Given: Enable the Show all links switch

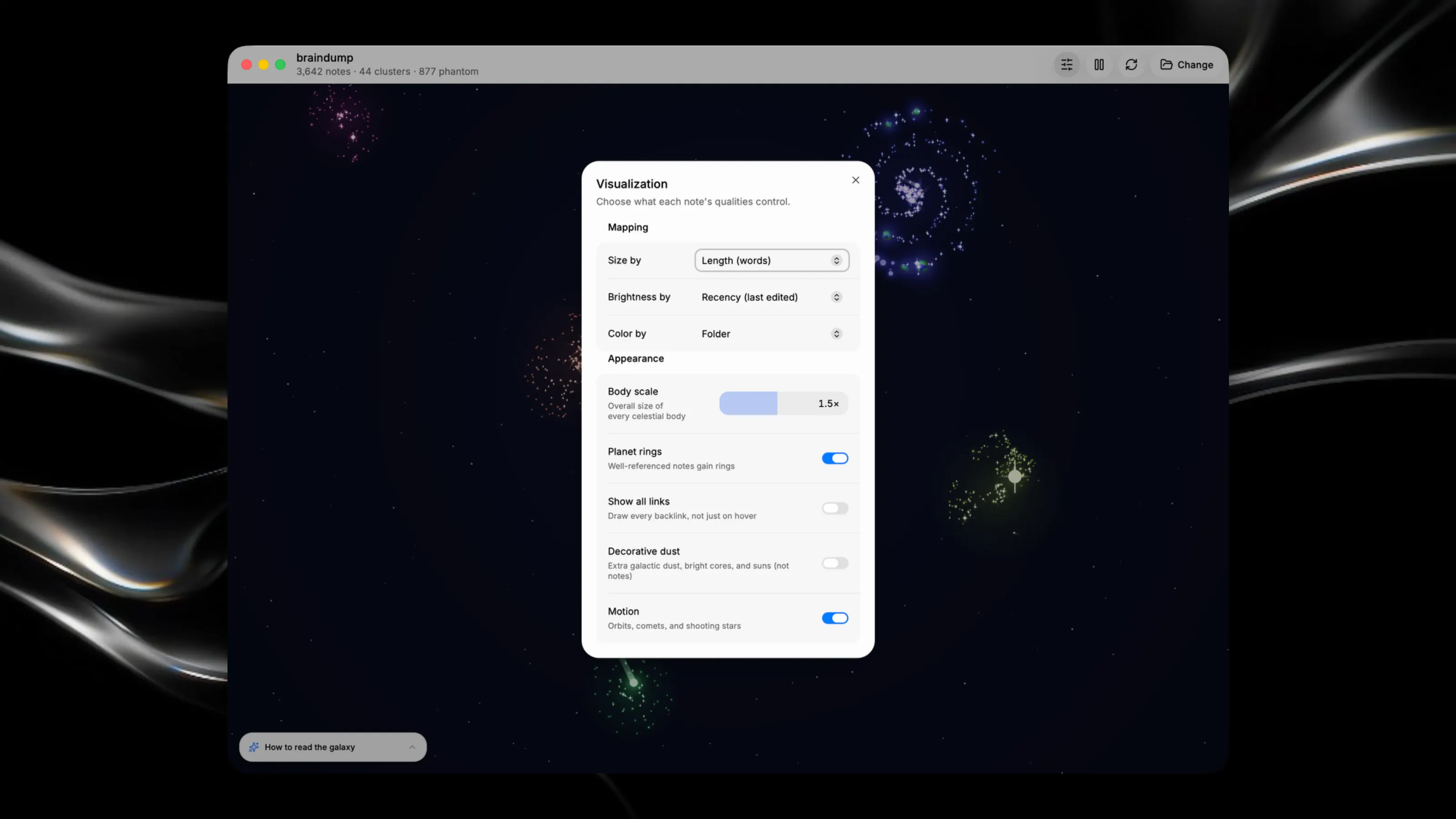Looking at the screenshot, I should click(835, 508).
